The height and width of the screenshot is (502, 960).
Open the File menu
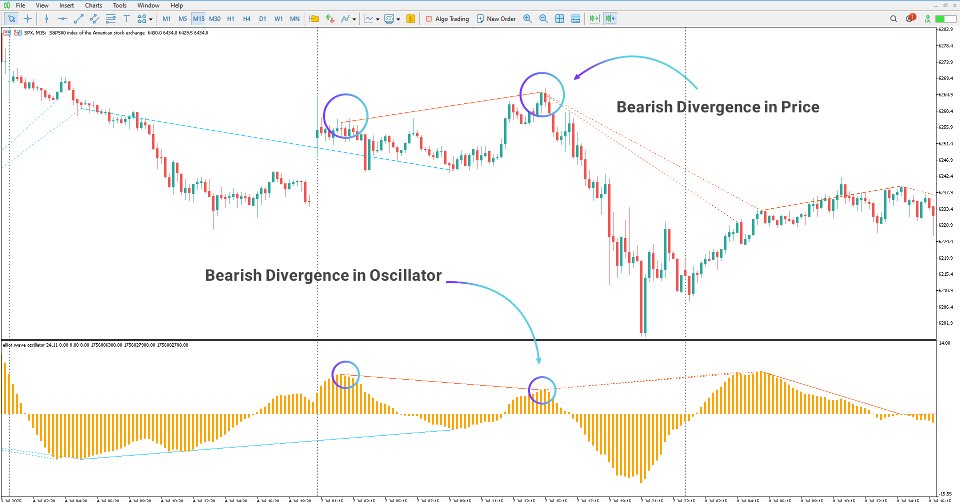(20, 6)
